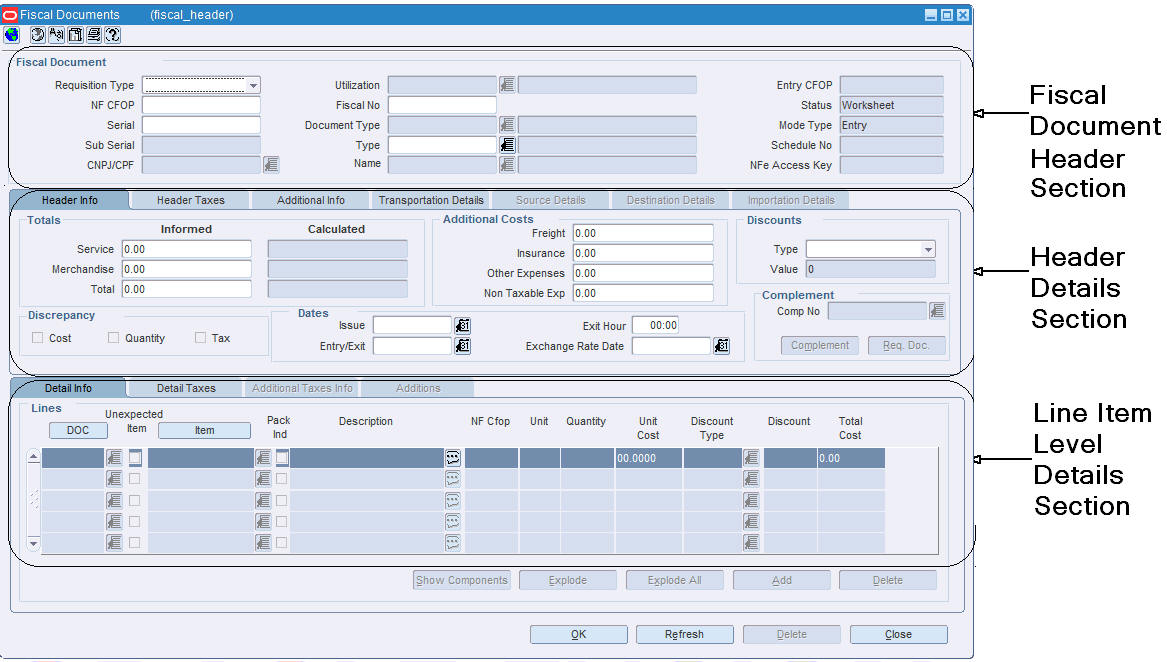Click the printer toolbar icon
The height and width of the screenshot is (662, 1167).
pos(94,34)
